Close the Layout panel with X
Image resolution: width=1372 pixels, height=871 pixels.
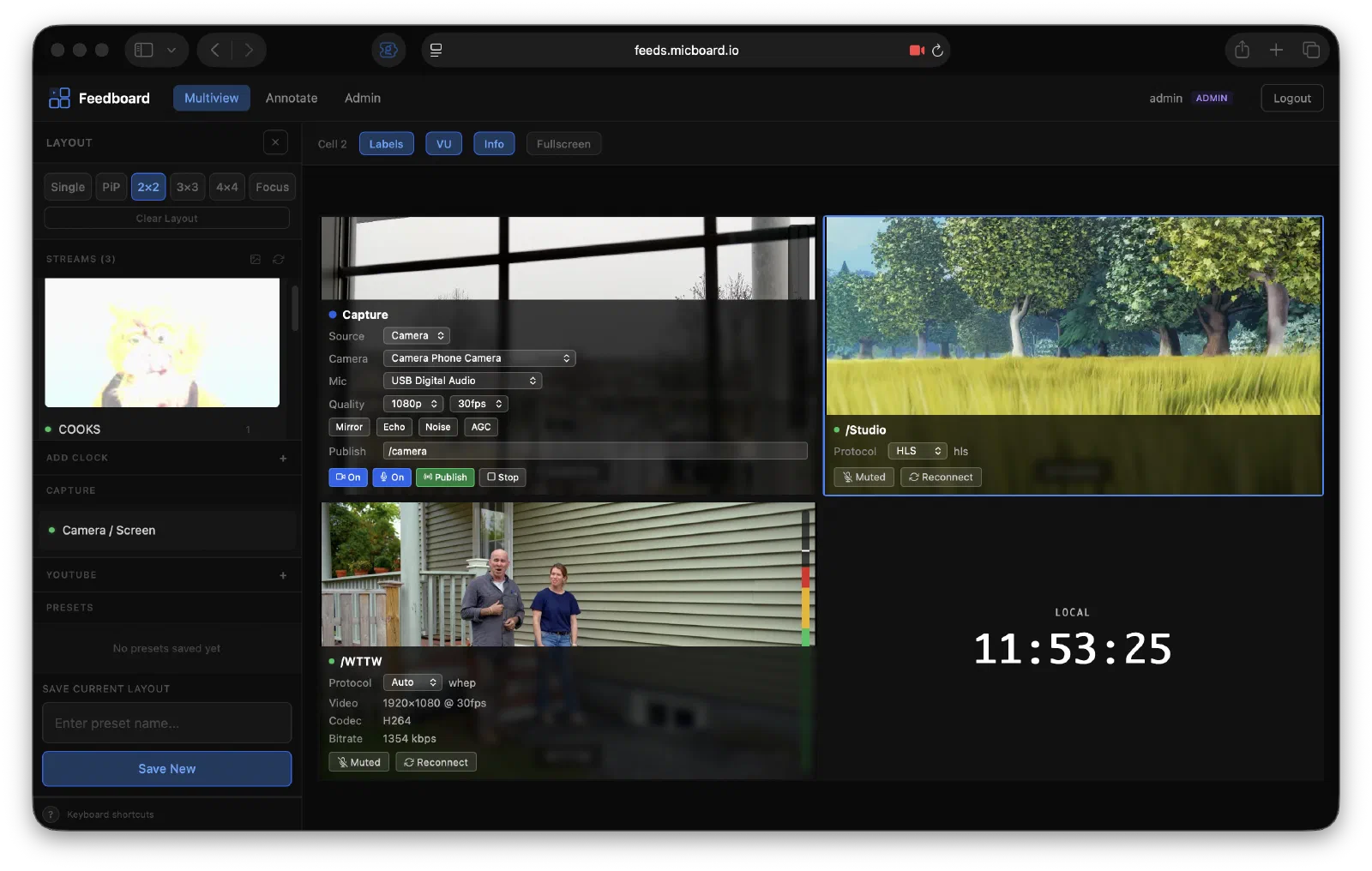coord(275,142)
